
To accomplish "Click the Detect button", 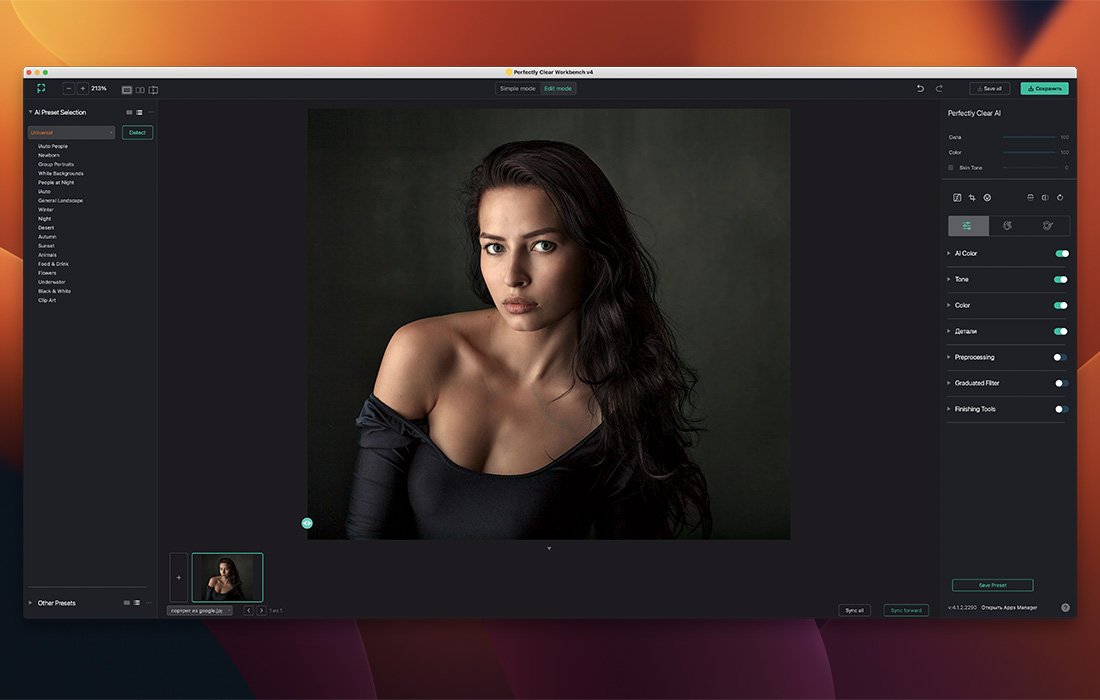I will (x=137, y=132).
